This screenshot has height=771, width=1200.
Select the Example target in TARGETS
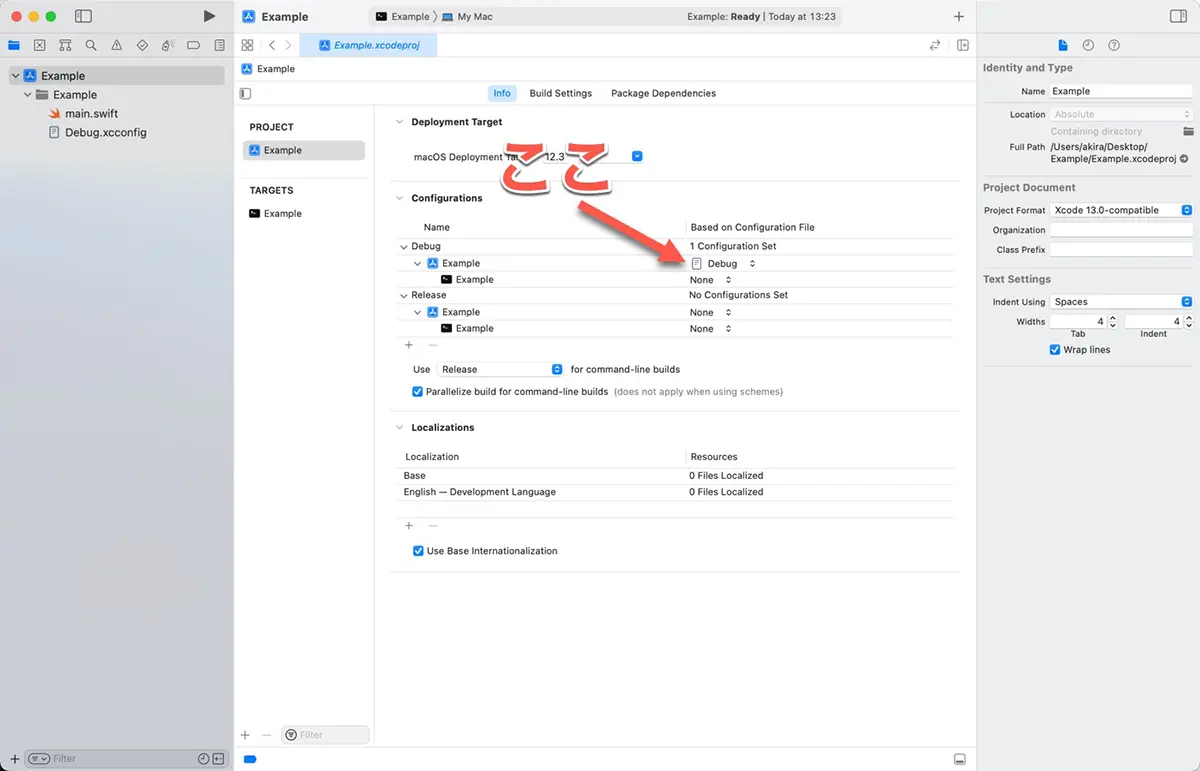(282, 213)
